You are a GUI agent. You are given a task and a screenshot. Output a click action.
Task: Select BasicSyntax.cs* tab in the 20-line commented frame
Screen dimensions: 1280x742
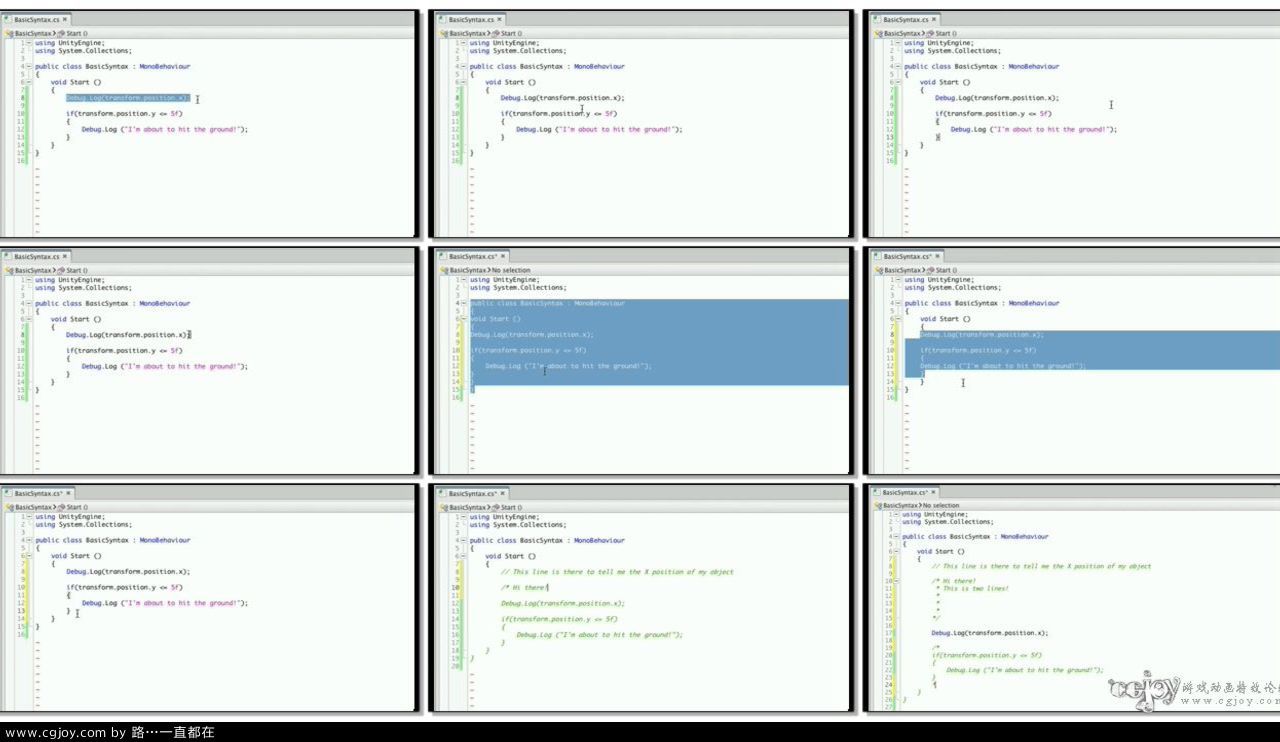(470, 493)
